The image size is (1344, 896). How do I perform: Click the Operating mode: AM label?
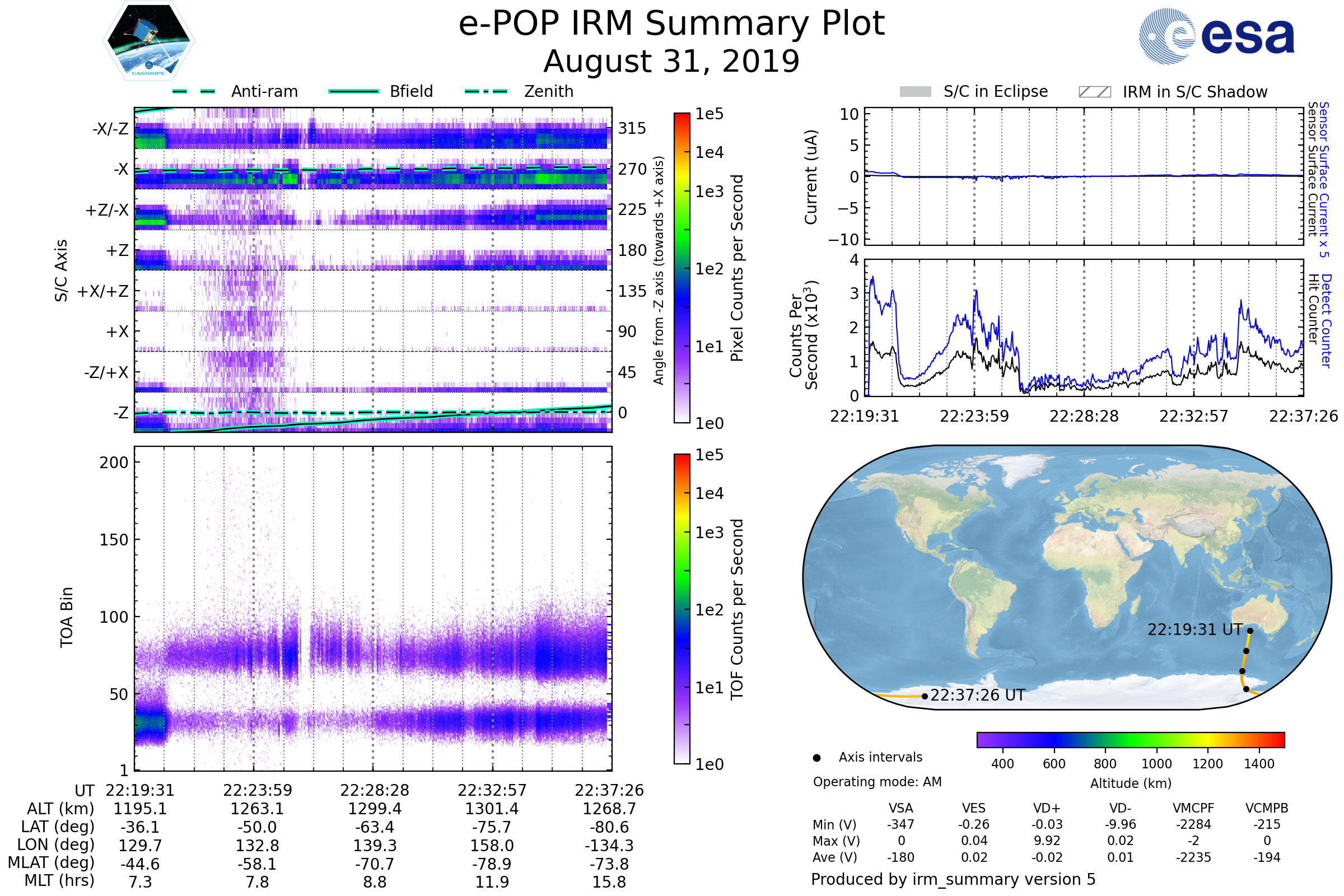(877, 782)
